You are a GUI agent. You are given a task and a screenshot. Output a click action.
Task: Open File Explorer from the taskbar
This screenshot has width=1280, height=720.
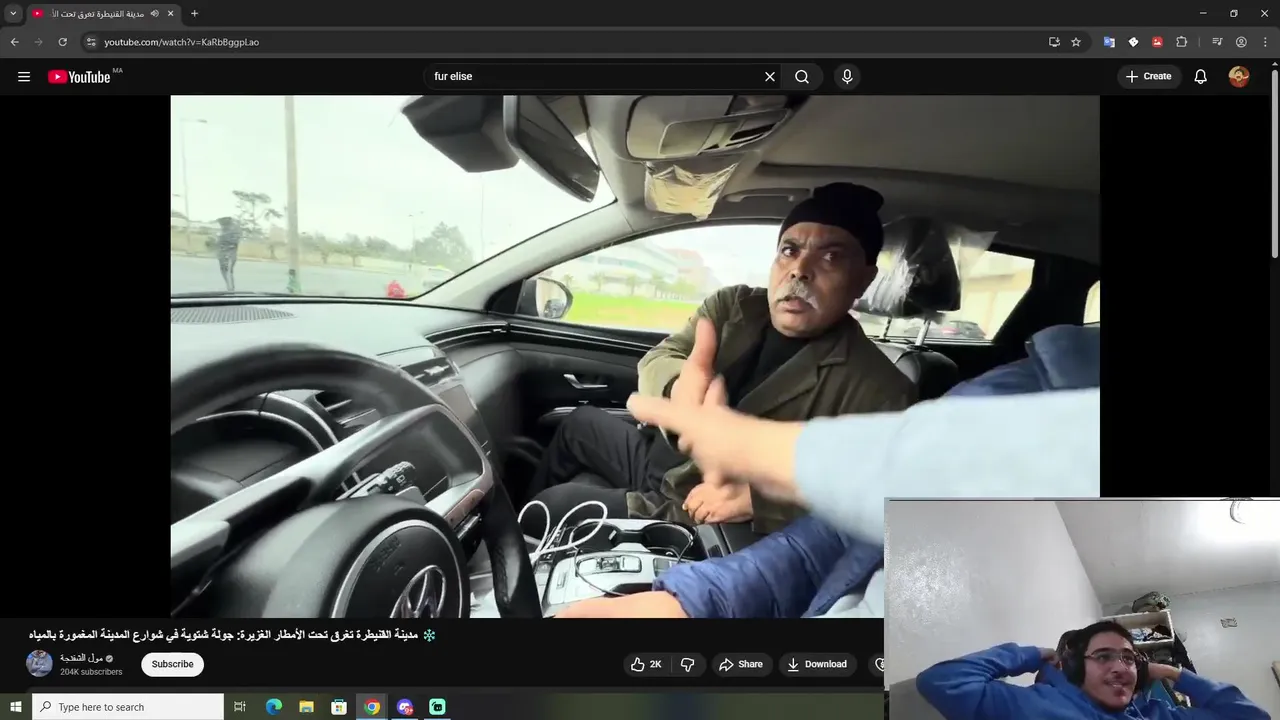pyautogui.click(x=306, y=707)
